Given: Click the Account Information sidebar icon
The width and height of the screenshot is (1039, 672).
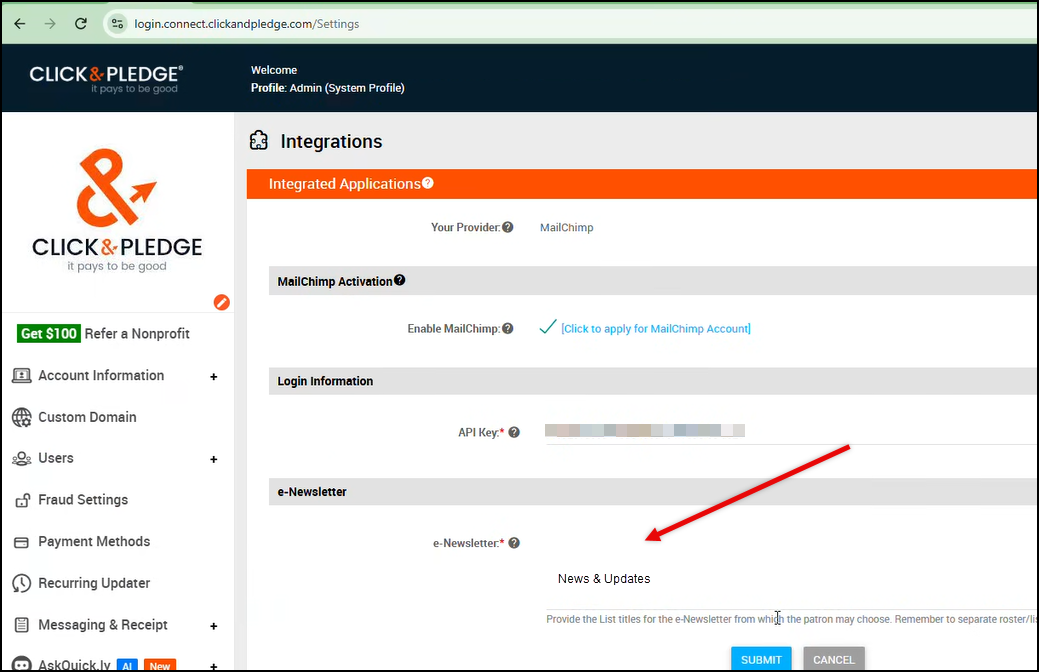Looking at the screenshot, I should 21,376.
